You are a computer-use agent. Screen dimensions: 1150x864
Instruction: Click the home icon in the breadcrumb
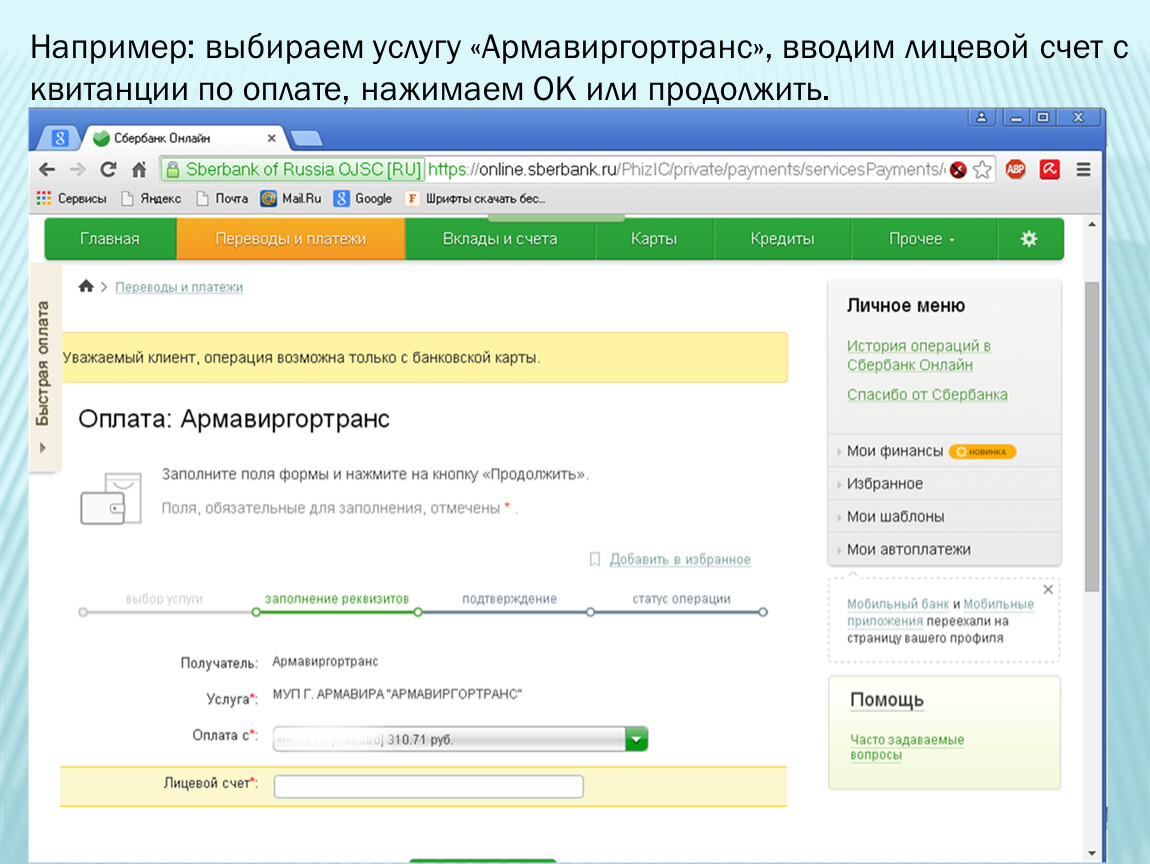[x=86, y=286]
